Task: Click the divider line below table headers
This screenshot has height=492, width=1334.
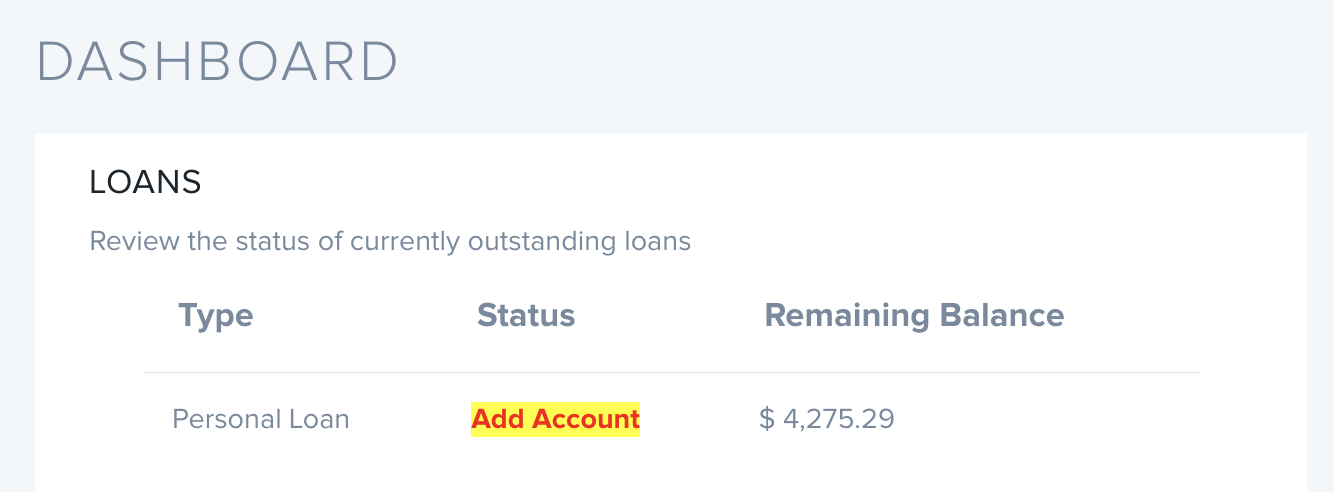Action: coord(670,373)
